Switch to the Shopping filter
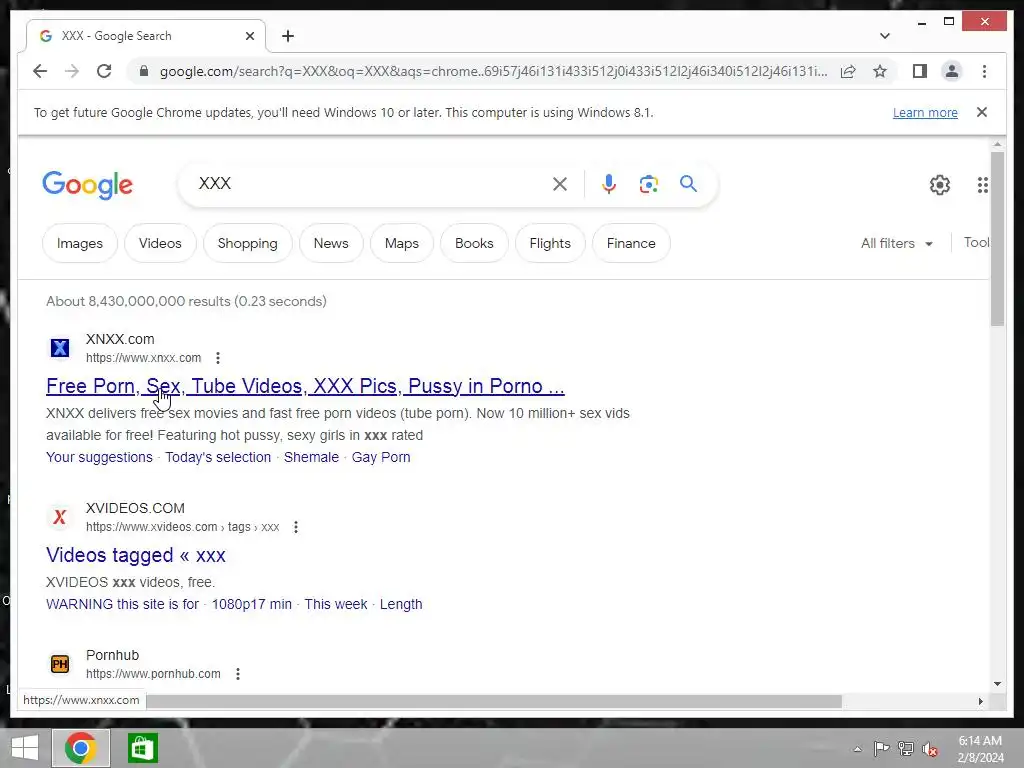The width and height of the screenshot is (1024, 768). point(248,243)
